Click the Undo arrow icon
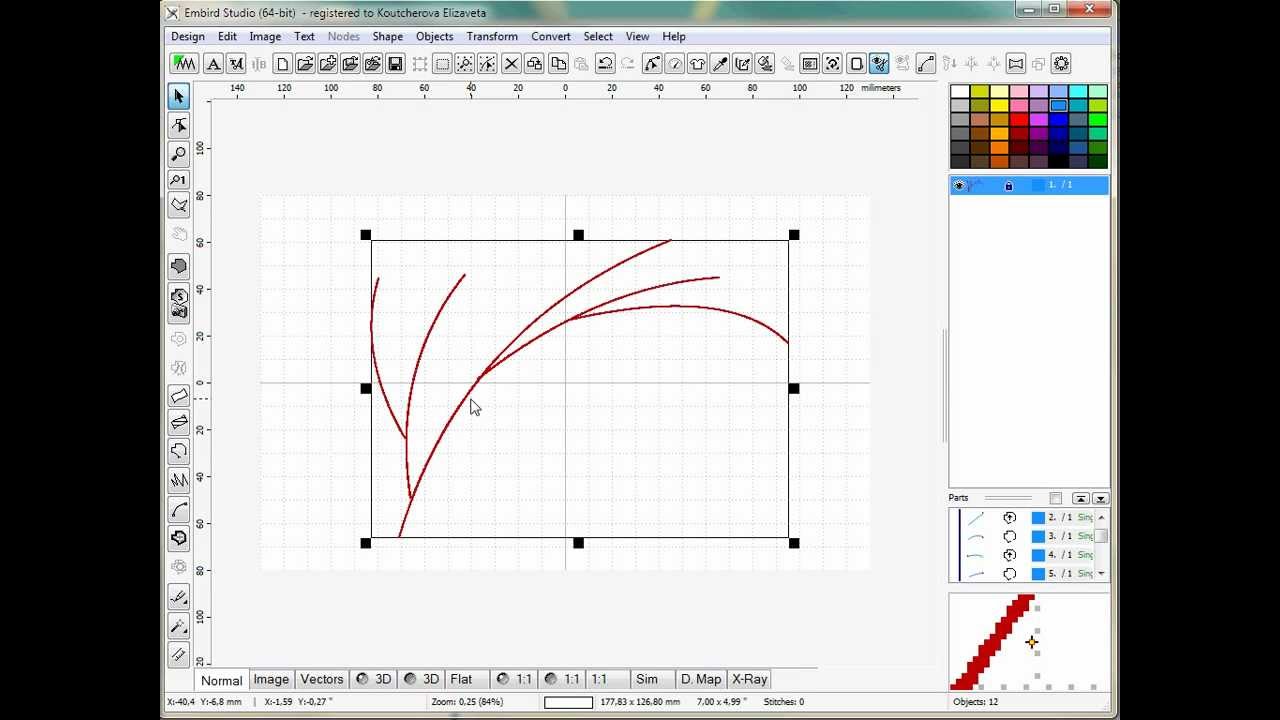Viewport: 1280px width, 720px height. [x=605, y=64]
